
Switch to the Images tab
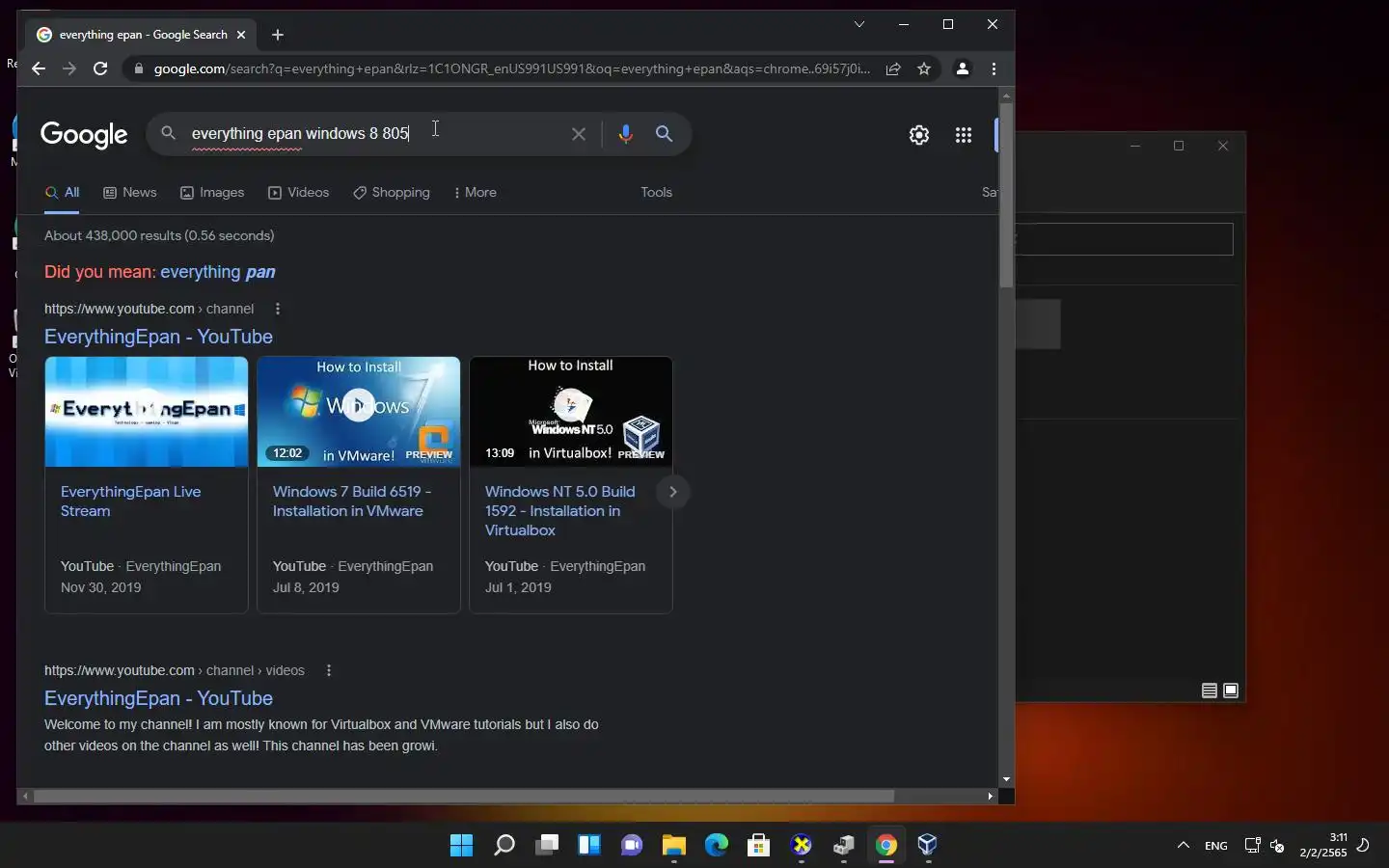click(x=212, y=192)
